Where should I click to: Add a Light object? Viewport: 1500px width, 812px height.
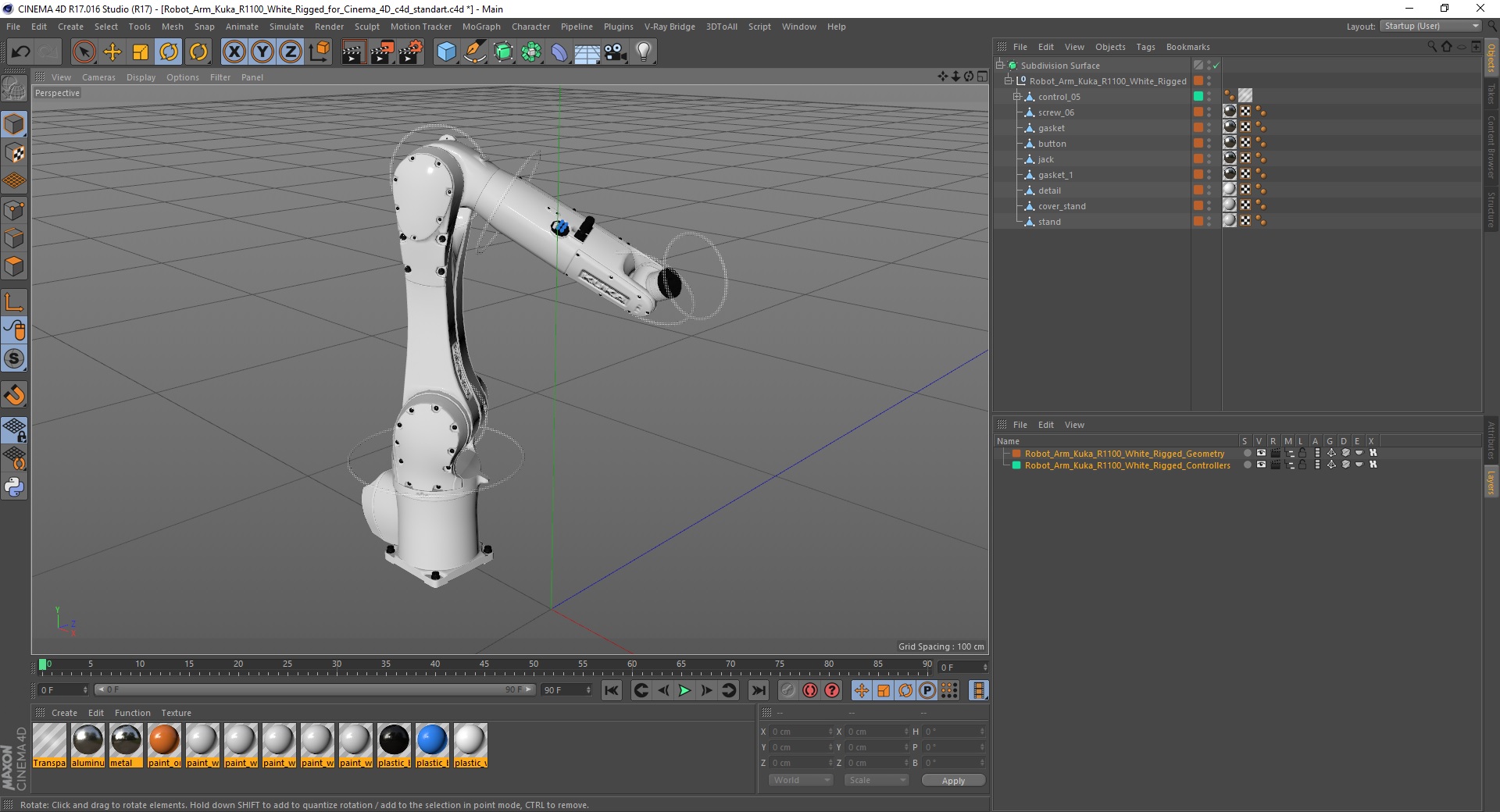[x=644, y=52]
